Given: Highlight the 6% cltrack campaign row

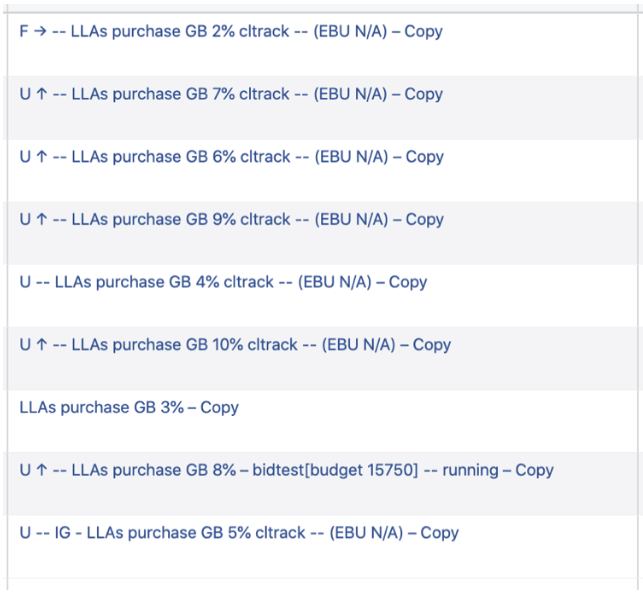Looking at the screenshot, I should [231, 157].
